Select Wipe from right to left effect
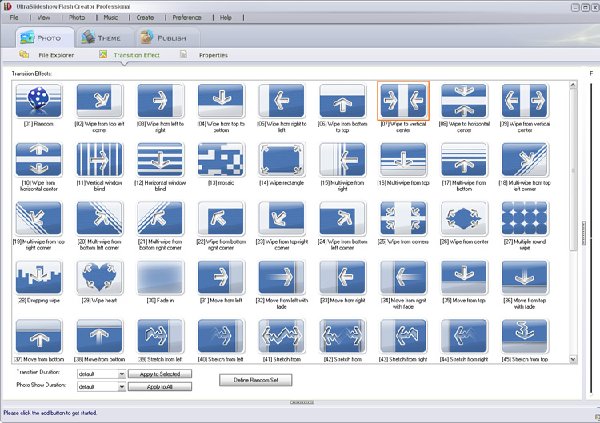600x423 pixels. [282, 101]
